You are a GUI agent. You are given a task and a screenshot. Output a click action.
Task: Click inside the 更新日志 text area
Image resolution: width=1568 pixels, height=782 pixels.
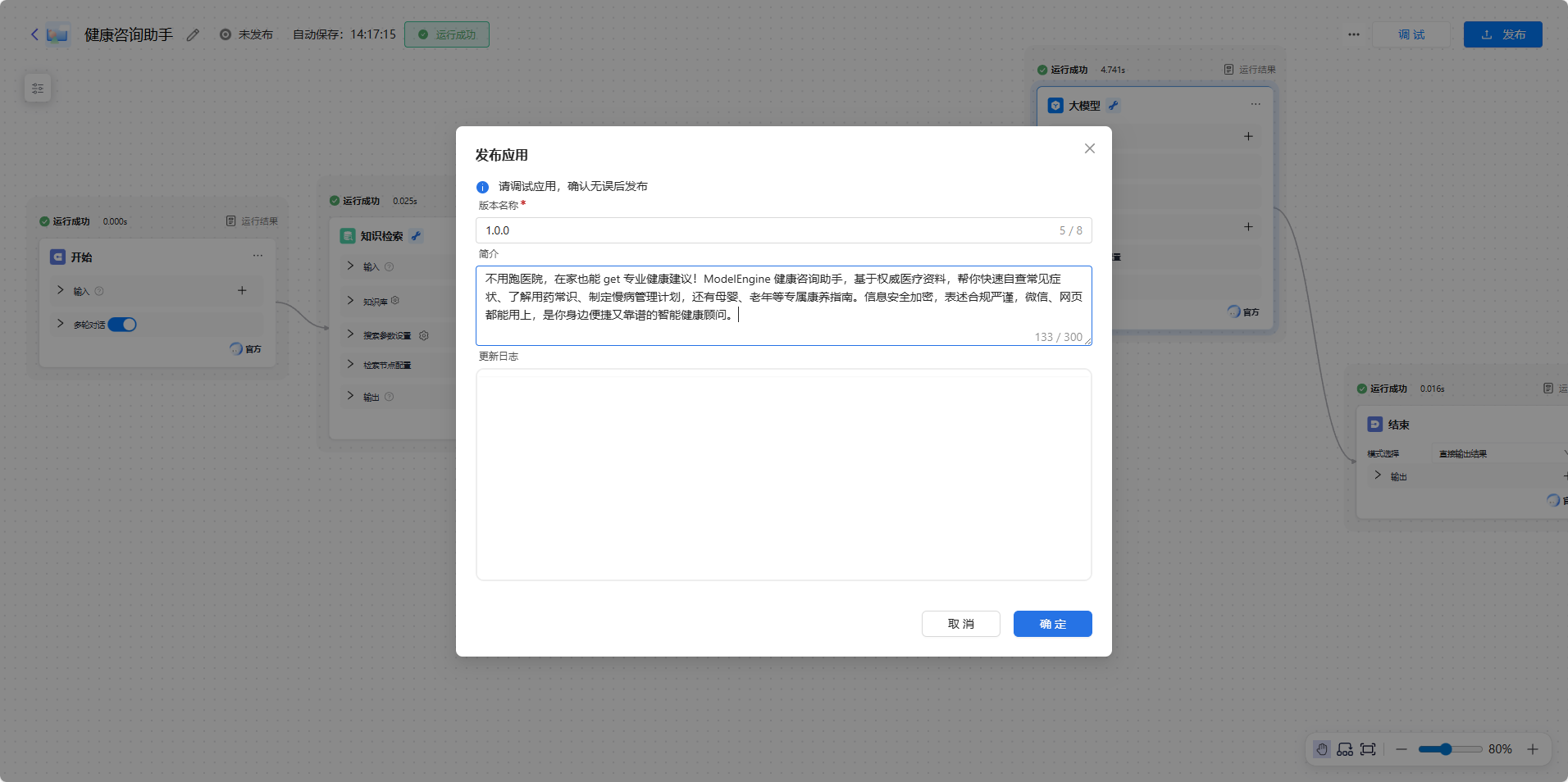pos(783,474)
